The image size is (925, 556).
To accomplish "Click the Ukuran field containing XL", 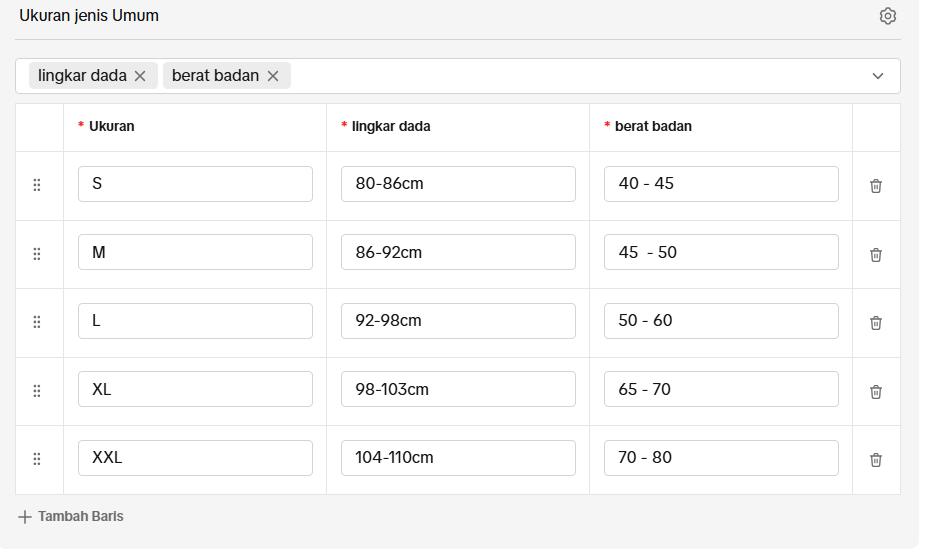I will 195,389.
